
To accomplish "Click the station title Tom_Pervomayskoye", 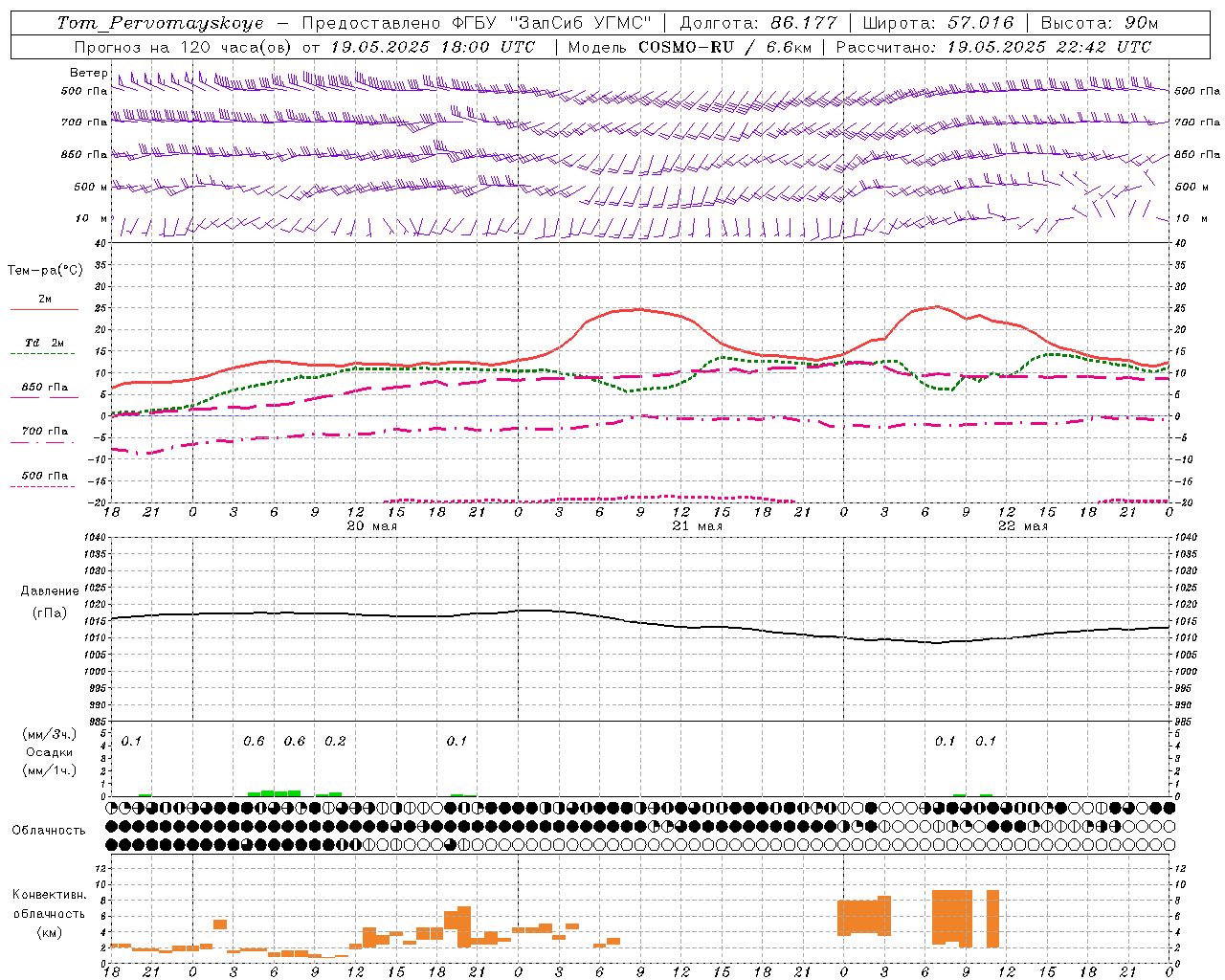I will (160, 23).
